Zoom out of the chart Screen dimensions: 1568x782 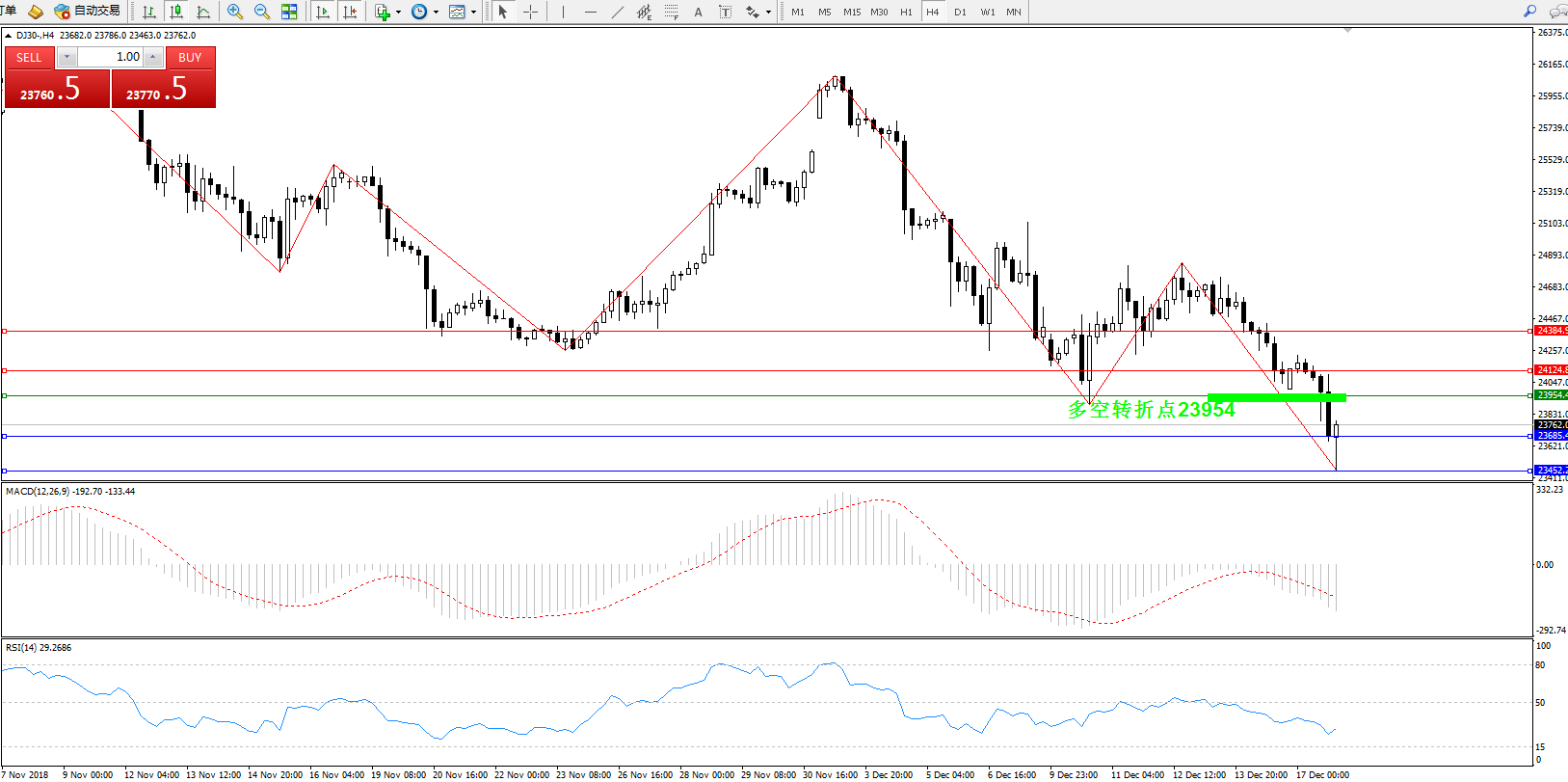[261, 12]
